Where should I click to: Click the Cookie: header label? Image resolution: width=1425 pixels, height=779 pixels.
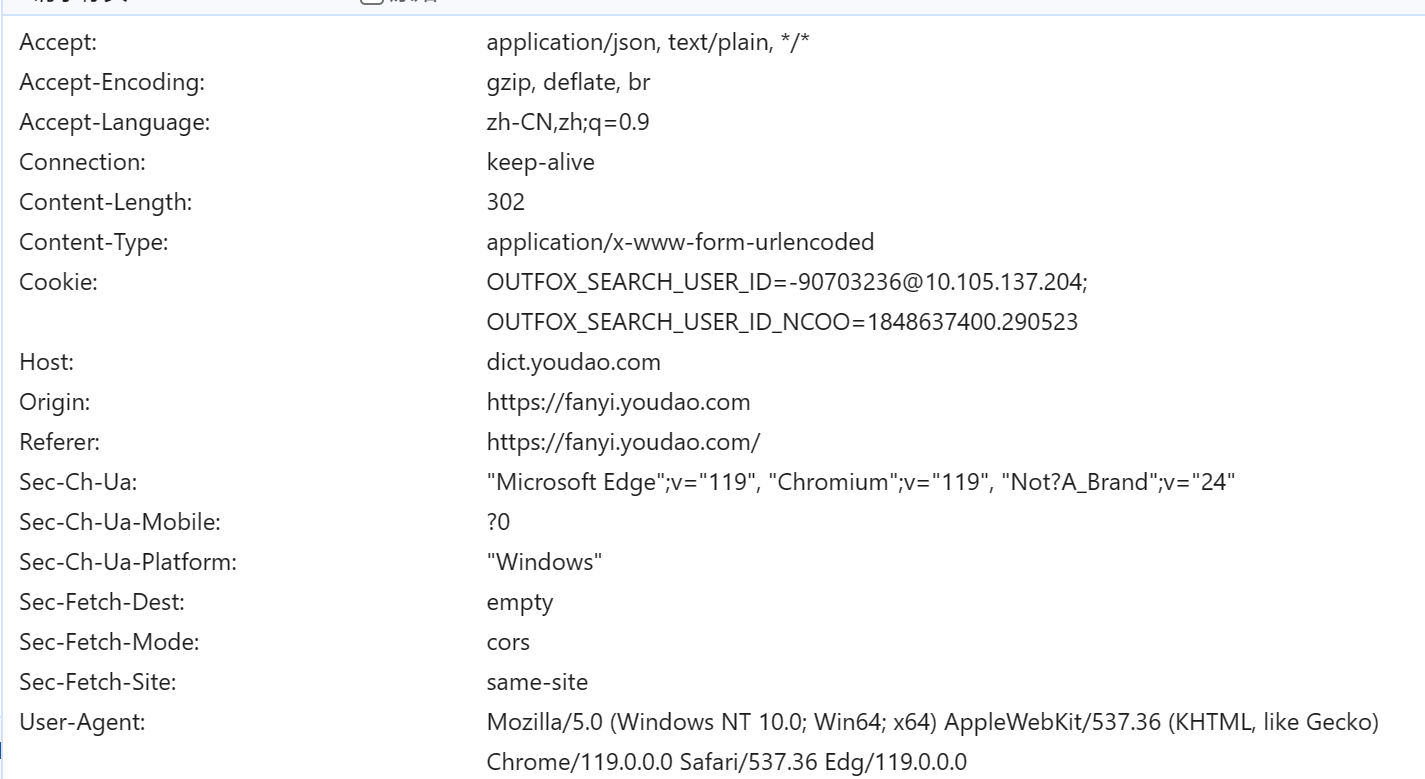pyautogui.click(x=58, y=282)
